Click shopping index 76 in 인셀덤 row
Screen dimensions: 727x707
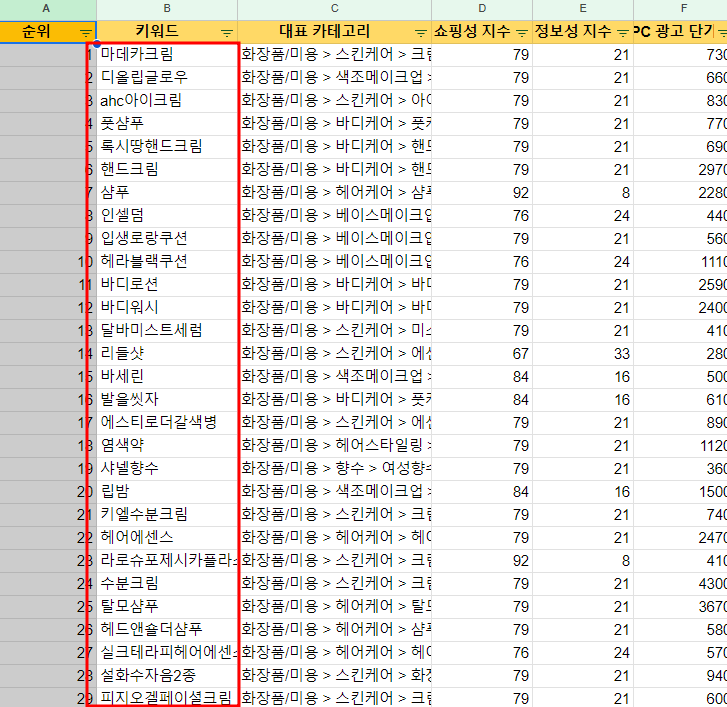tap(482, 216)
